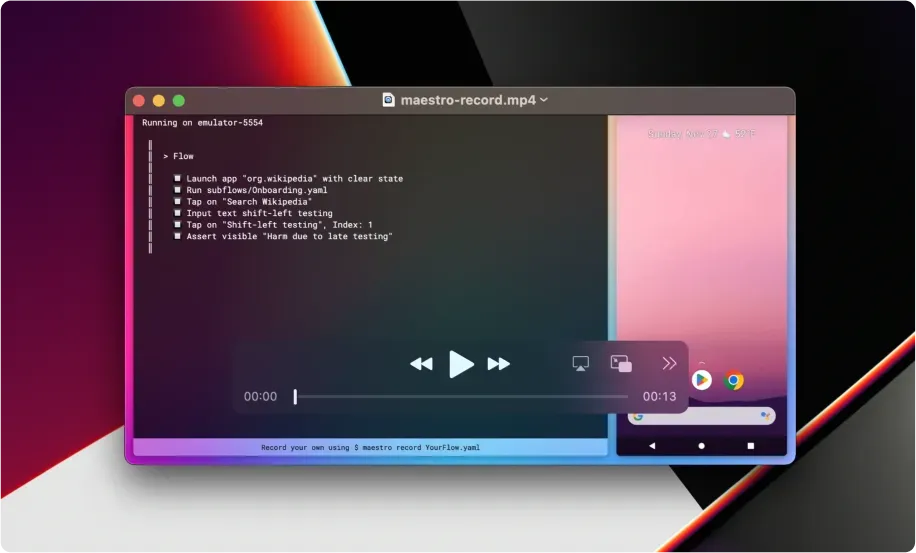916x553 pixels.
Task: Minimize the video player window
Action: [x=159, y=100]
